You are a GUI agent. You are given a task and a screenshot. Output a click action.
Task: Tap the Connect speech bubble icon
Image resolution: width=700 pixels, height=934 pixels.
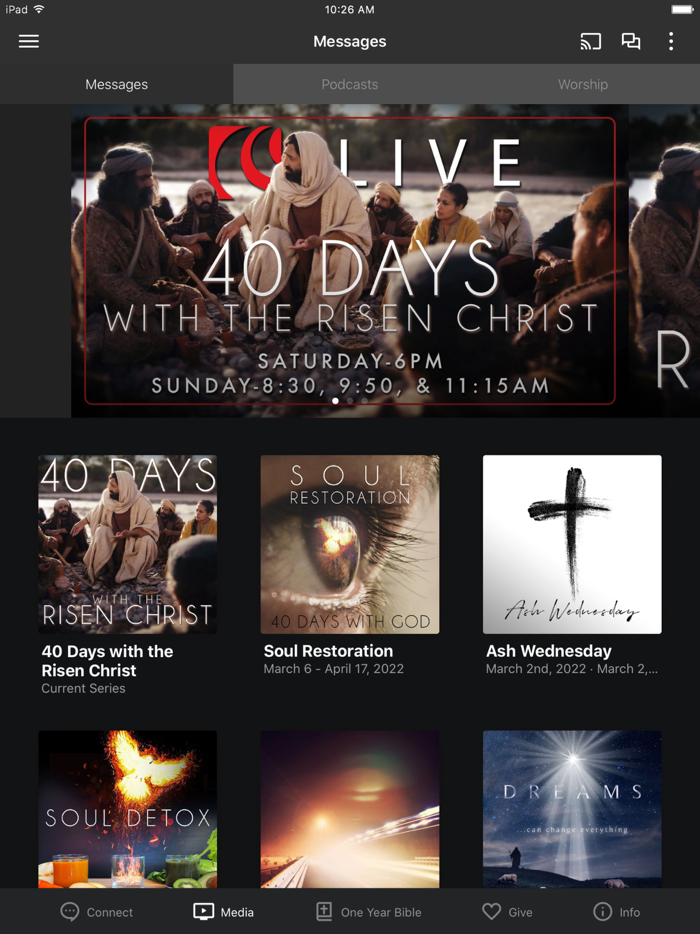click(70, 911)
